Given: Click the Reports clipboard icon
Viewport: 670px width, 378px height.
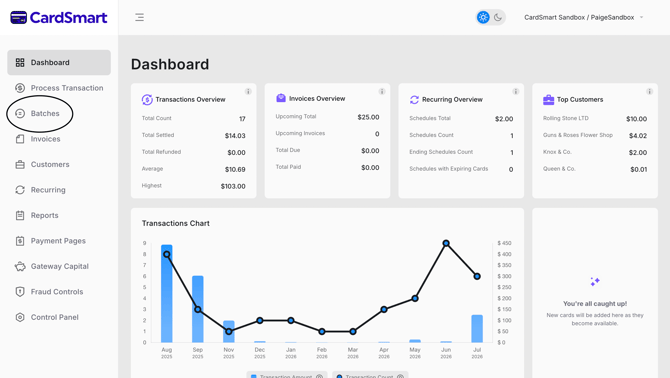Looking at the screenshot, I should click(x=20, y=215).
